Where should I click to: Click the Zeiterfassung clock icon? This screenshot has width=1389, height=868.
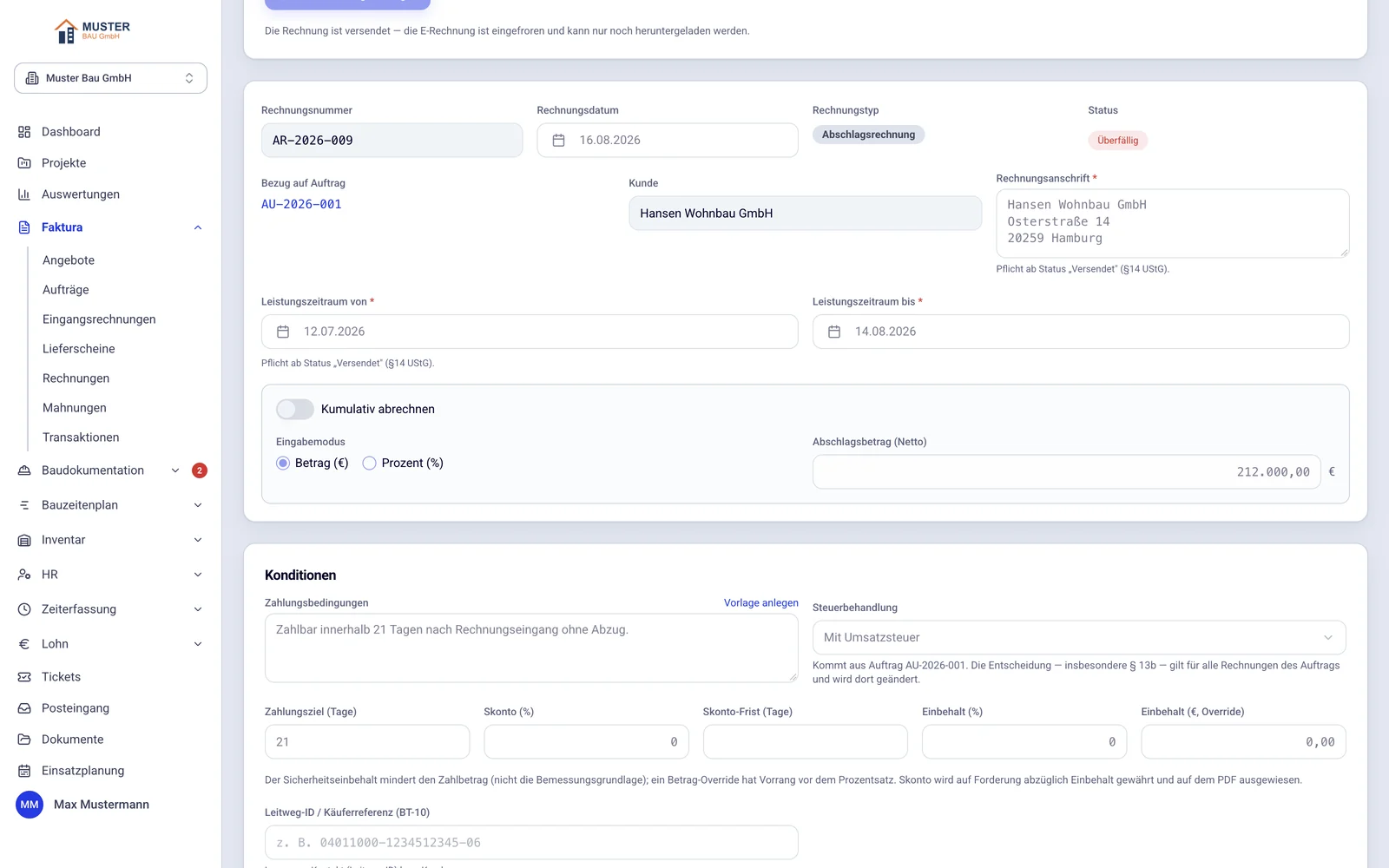pos(24,609)
